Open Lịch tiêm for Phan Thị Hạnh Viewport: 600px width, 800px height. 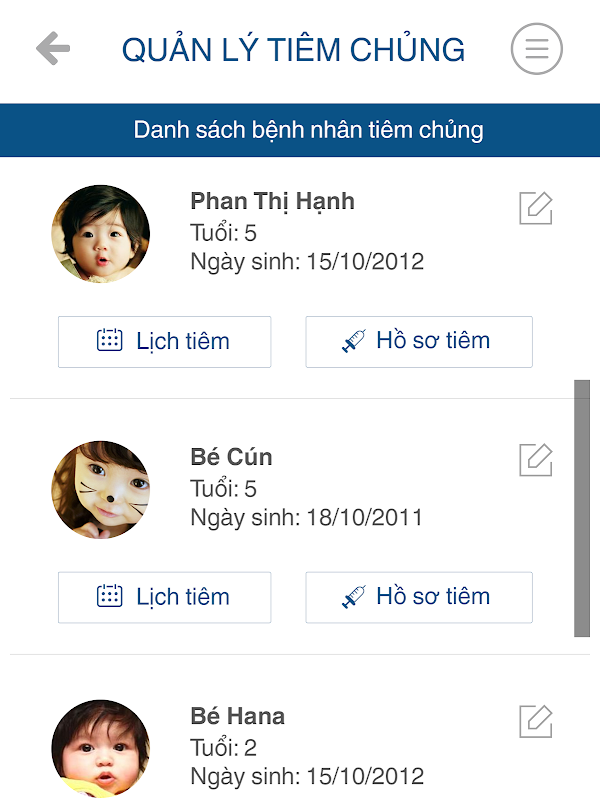(164, 342)
